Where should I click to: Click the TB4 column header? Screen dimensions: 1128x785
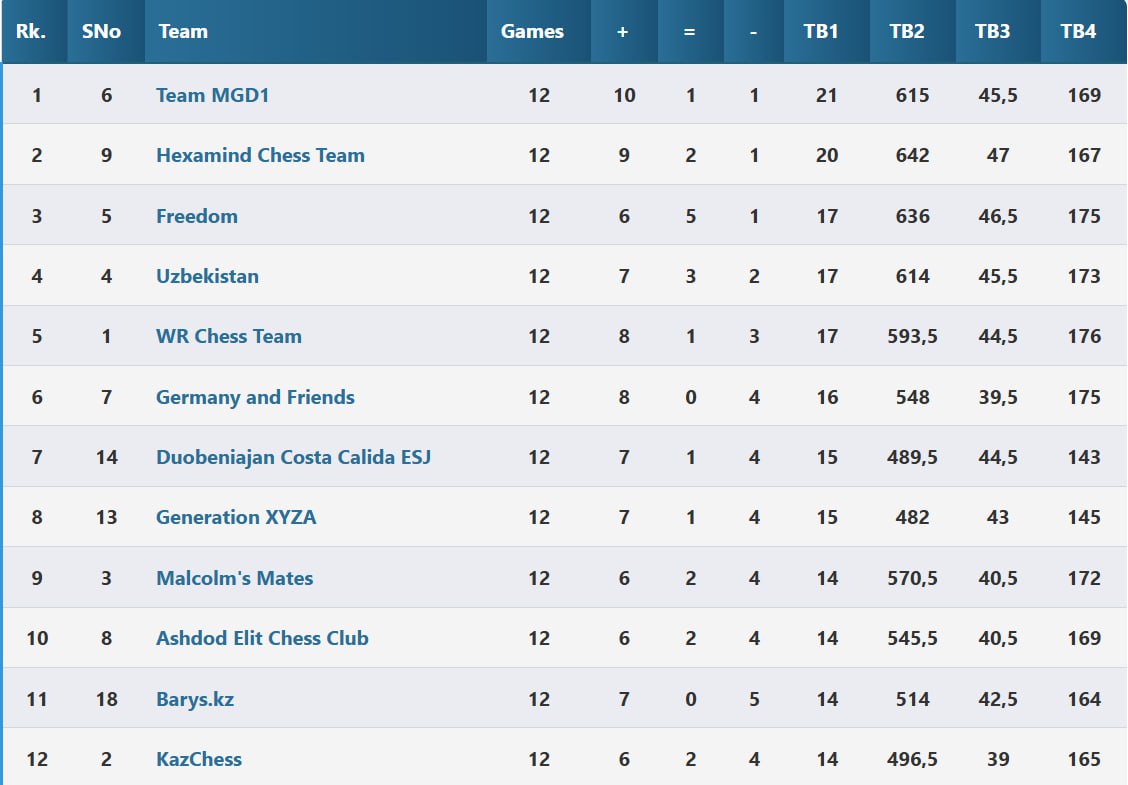click(x=1078, y=32)
